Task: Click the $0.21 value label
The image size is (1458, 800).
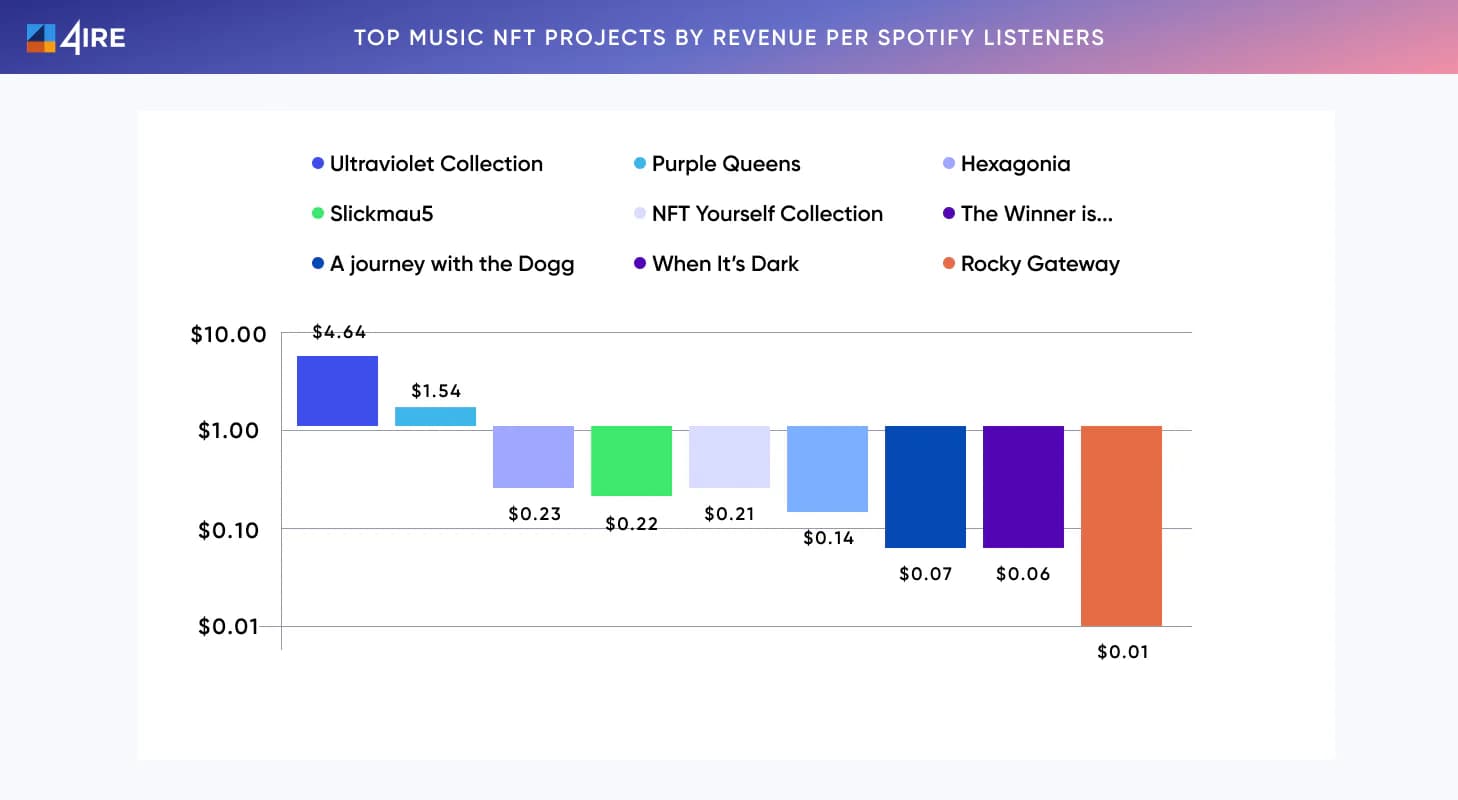Action: pyautogui.click(x=730, y=514)
